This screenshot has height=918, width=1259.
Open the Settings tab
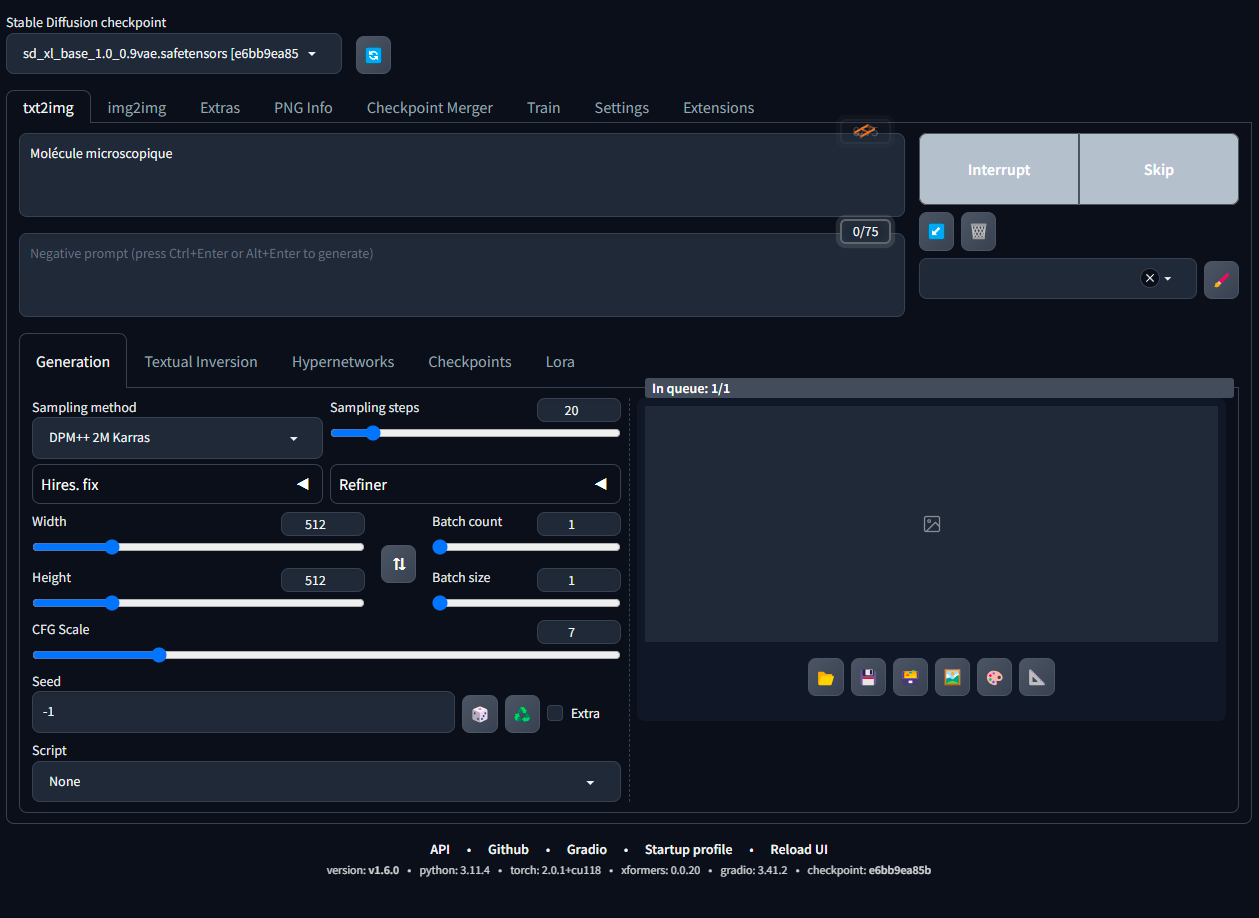(x=622, y=108)
